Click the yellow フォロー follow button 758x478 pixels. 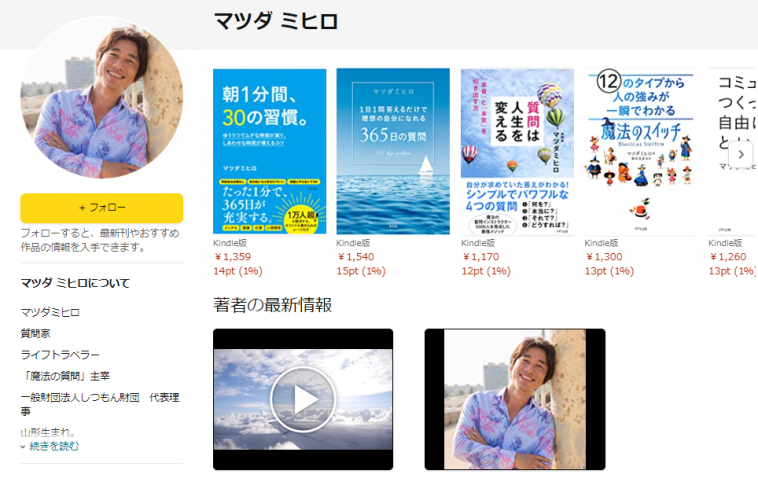(x=102, y=208)
